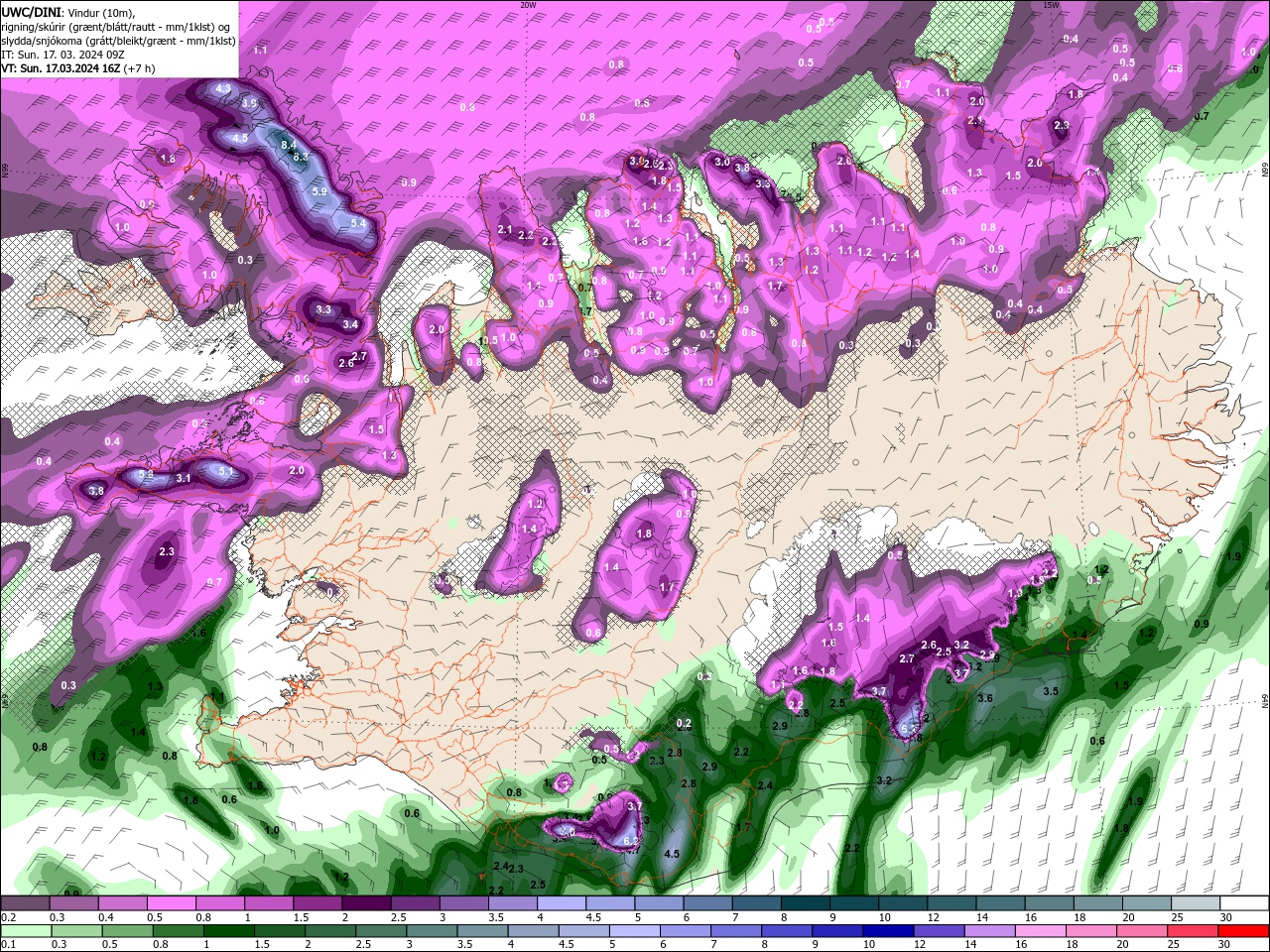Select the 8.4 precipitation value on the map
This screenshot has width=1270, height=952.
tap(289, 145)
